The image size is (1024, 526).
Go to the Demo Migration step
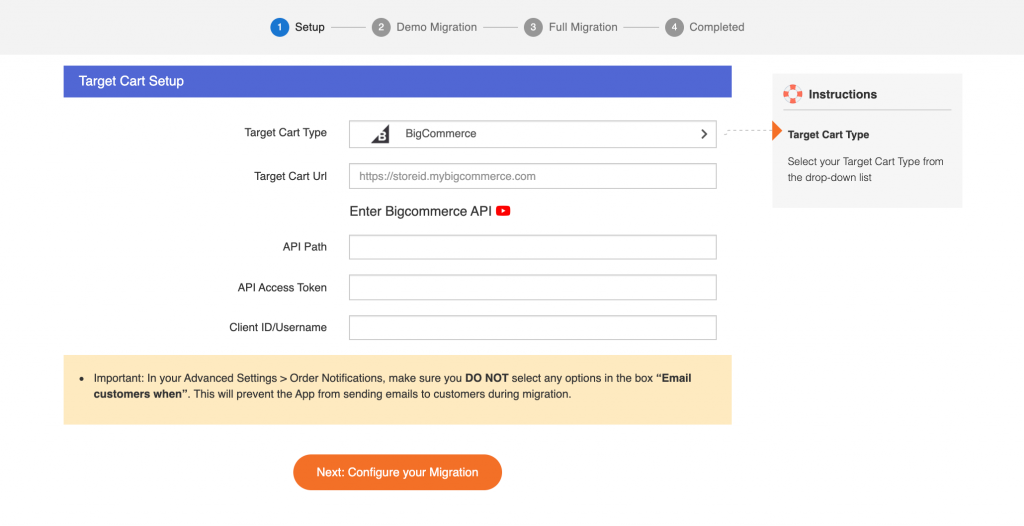click(436, 27)
